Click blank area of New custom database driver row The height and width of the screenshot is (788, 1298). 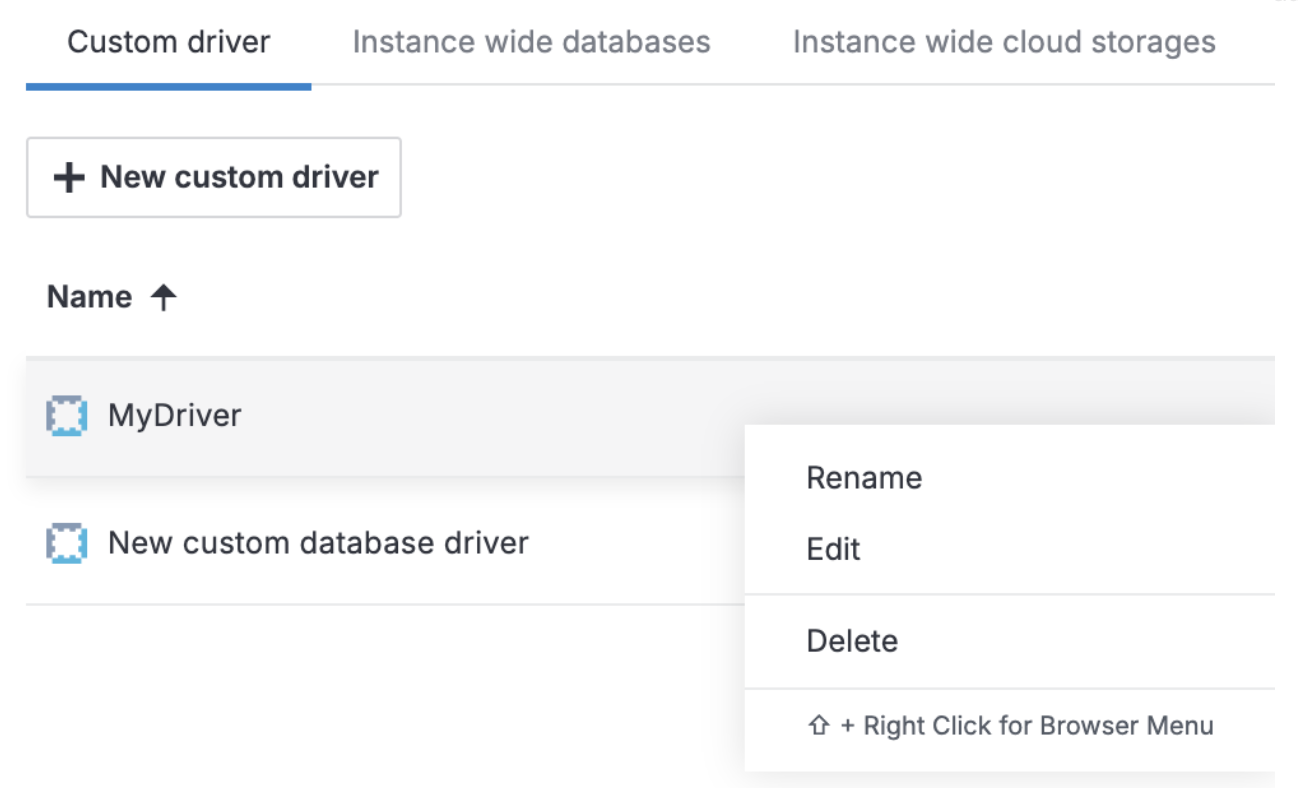[x=640, y=543]
